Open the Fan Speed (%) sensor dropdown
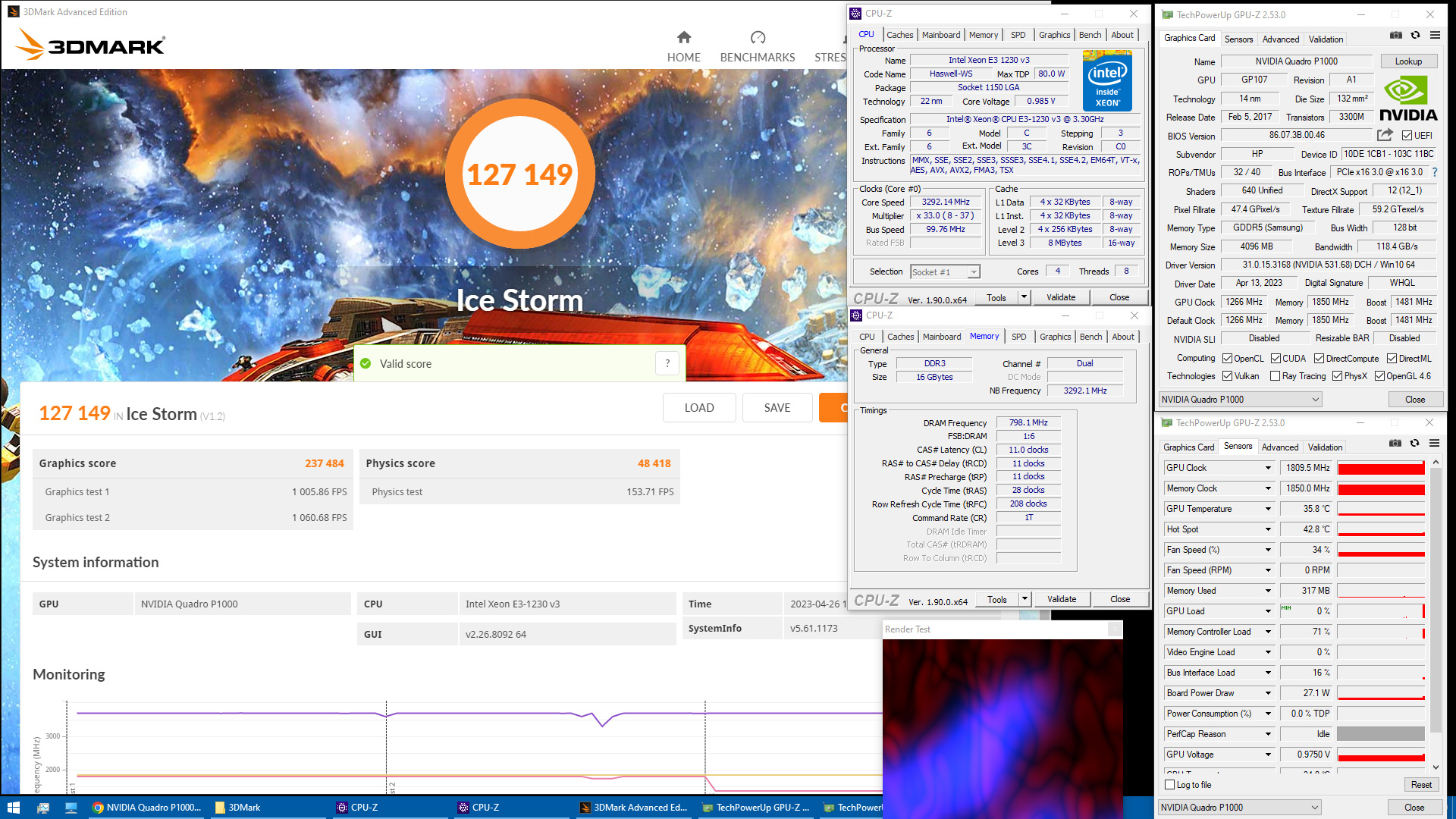This screenshot has height=819, width=1456. (x=1268, y=550)
